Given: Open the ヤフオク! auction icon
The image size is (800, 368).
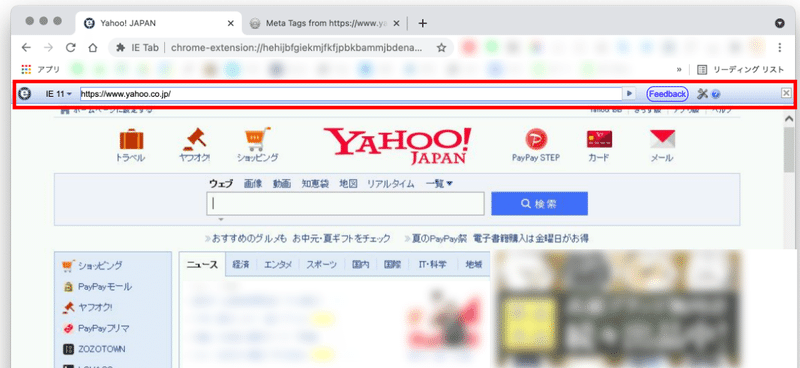Looking at the screenshot, I should [x=195, y=146].
